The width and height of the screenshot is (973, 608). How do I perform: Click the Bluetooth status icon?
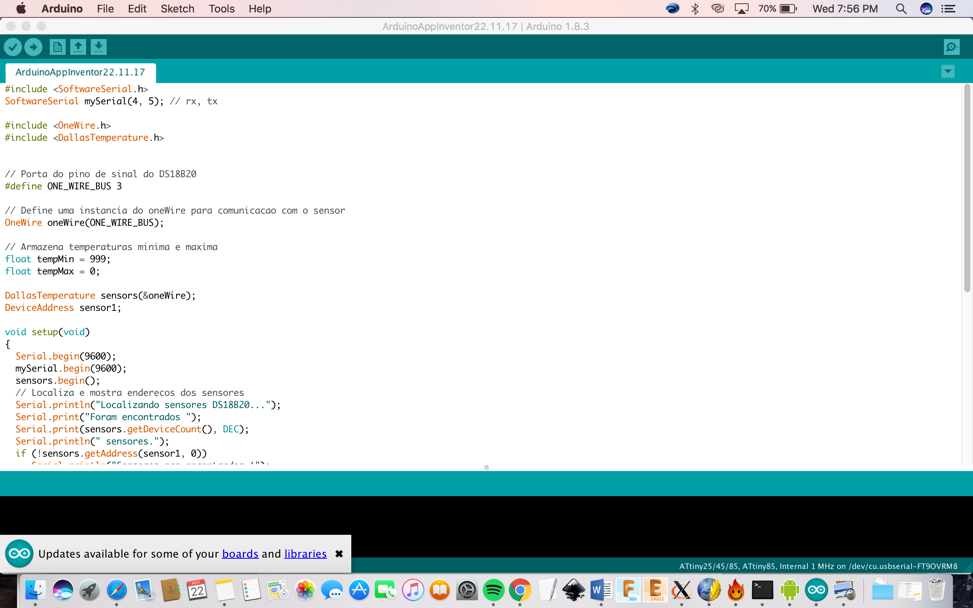695,9
